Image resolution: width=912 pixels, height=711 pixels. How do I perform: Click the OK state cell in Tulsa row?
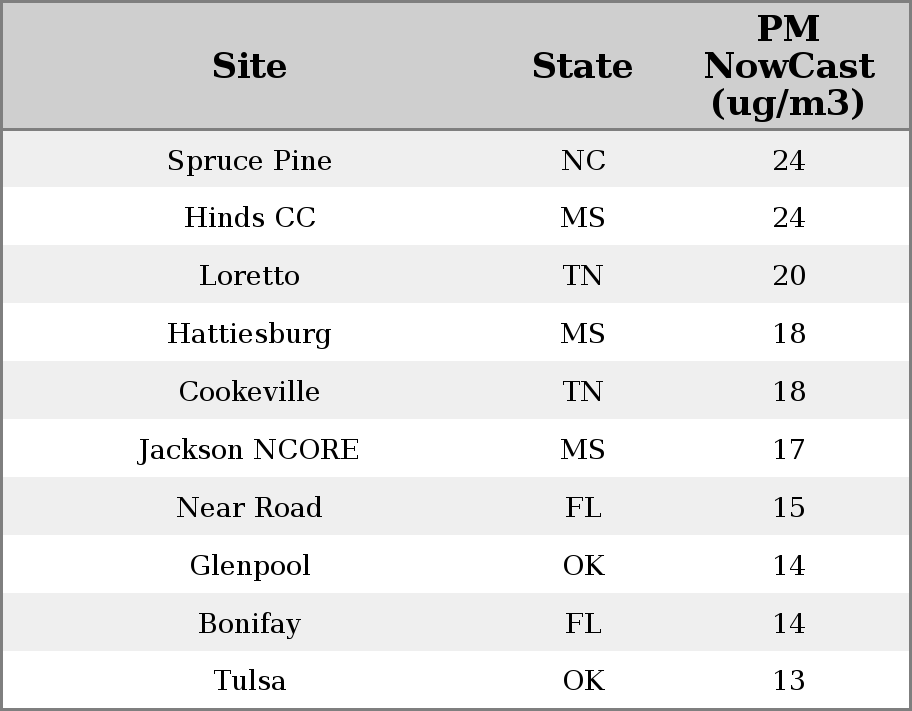pyautogui.click(x=583, y=680)
